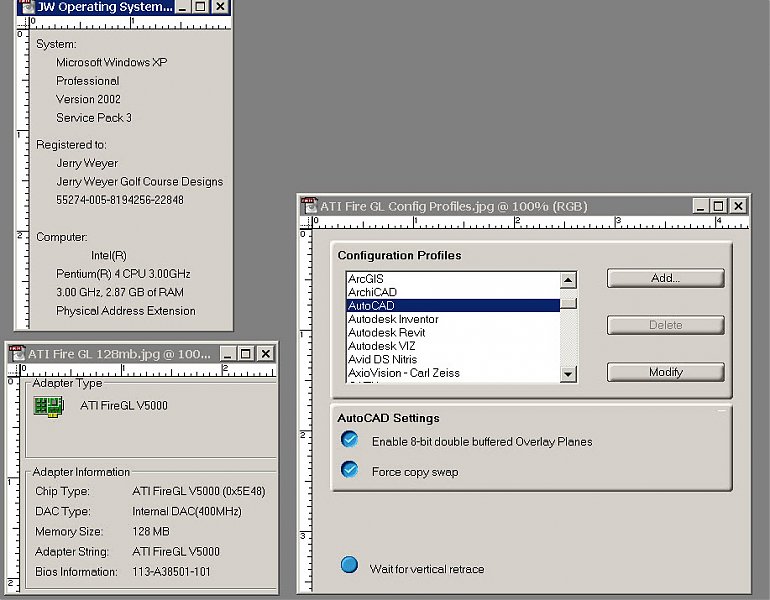
Task: Click the document icon in ATI Fire GL 128mb title bar
Action: click(x=17, y=354)
